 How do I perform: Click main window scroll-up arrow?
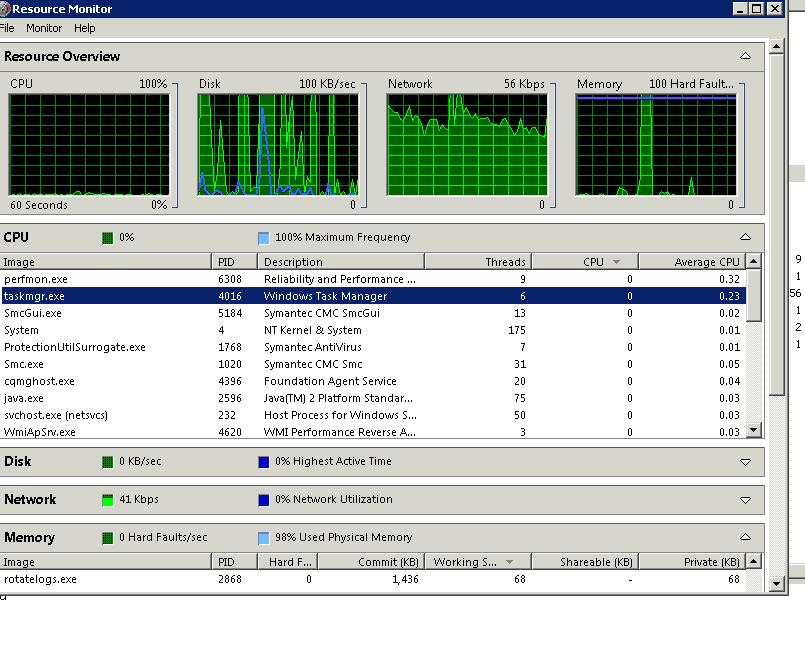point(776,47)
